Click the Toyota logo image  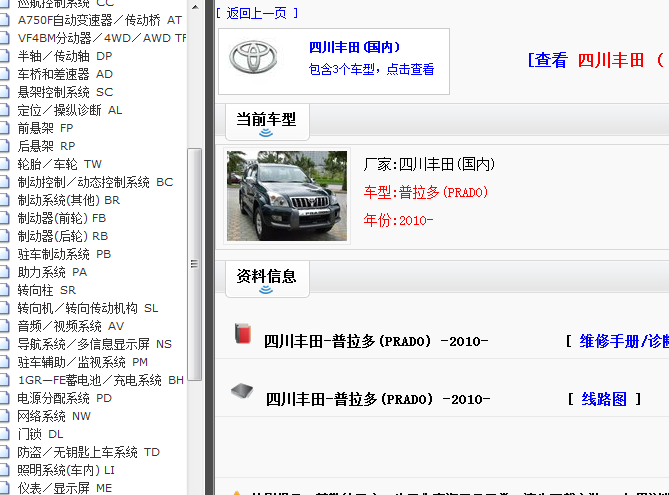pos(253,57)
